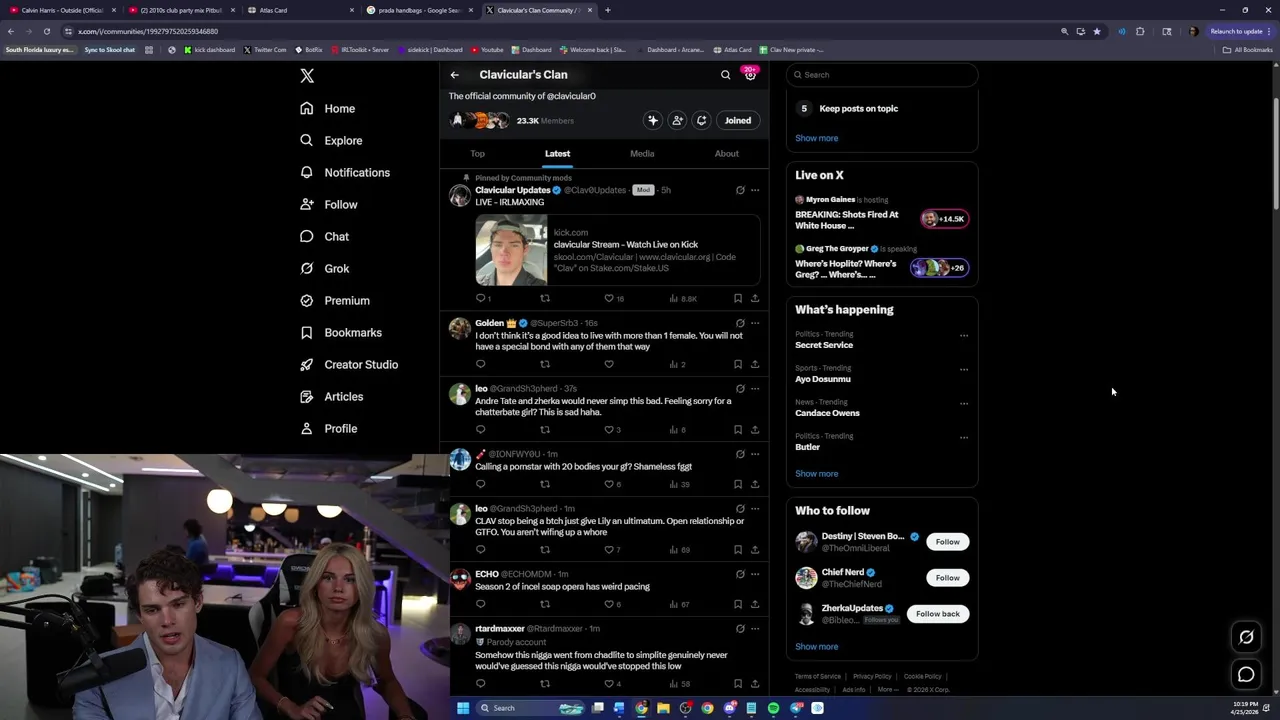Screen dimensions: 1280x720
Task: Click Show more under Who to follow
Action: point(816,647)
